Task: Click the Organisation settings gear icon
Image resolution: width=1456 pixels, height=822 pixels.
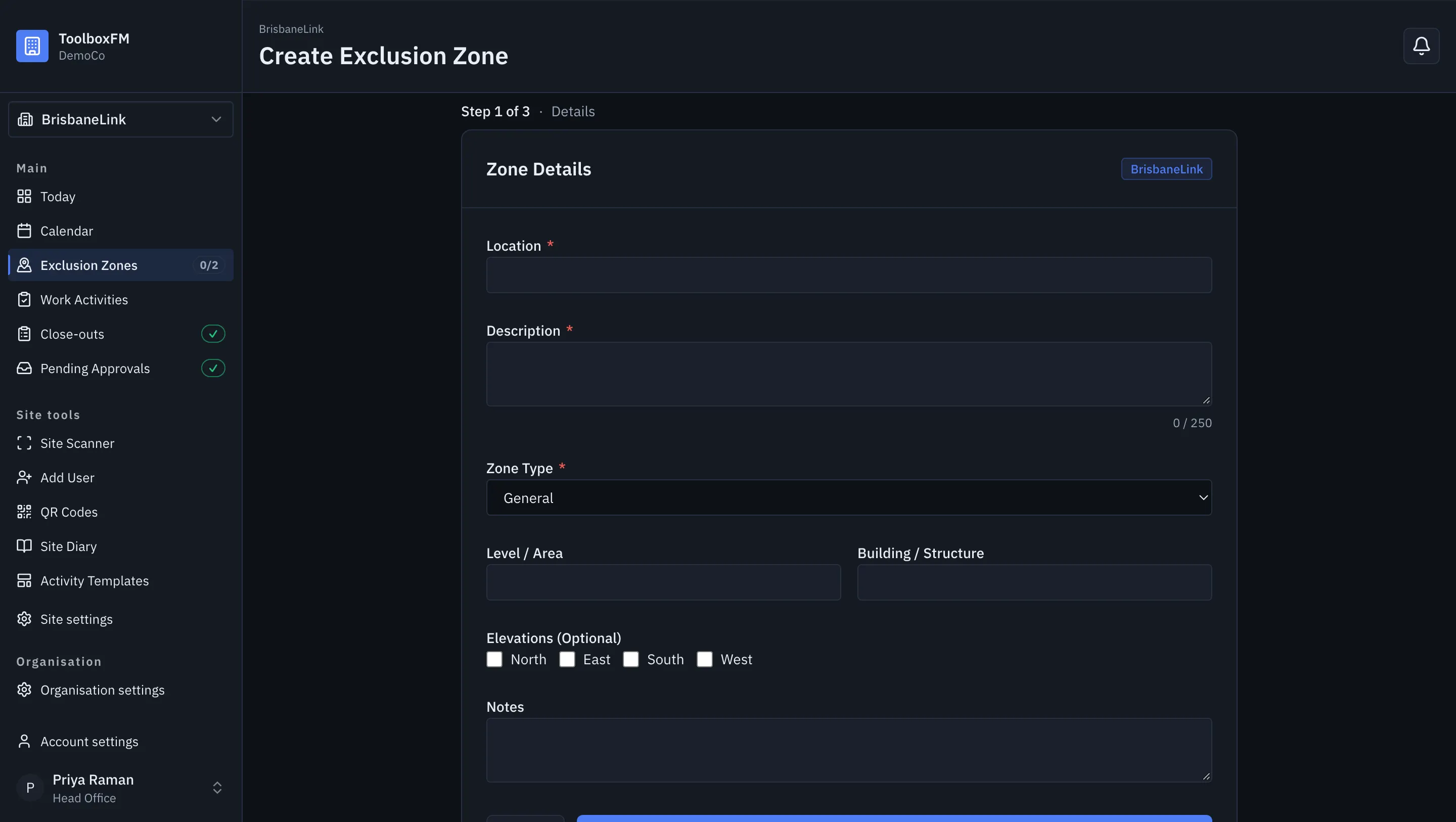Action: 24,690
